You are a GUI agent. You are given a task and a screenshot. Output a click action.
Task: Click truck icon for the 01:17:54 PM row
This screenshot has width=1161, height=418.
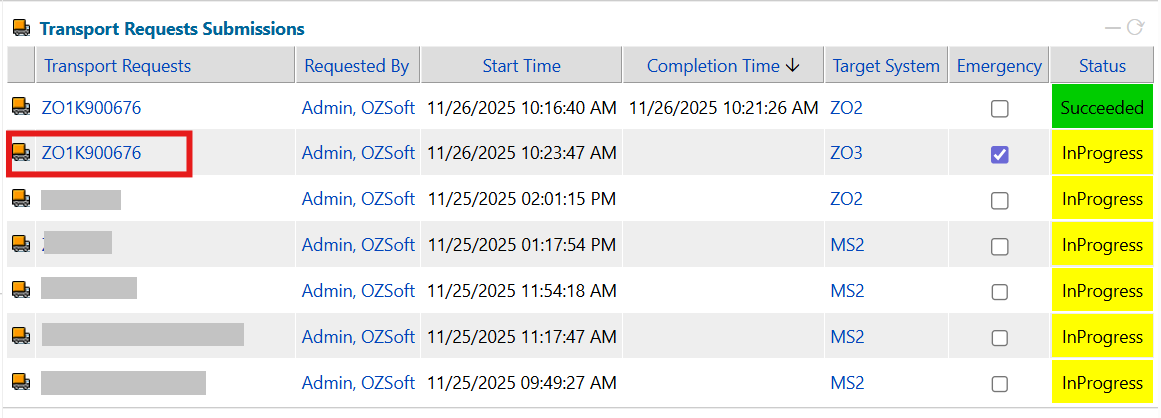[x=20, y=245]
